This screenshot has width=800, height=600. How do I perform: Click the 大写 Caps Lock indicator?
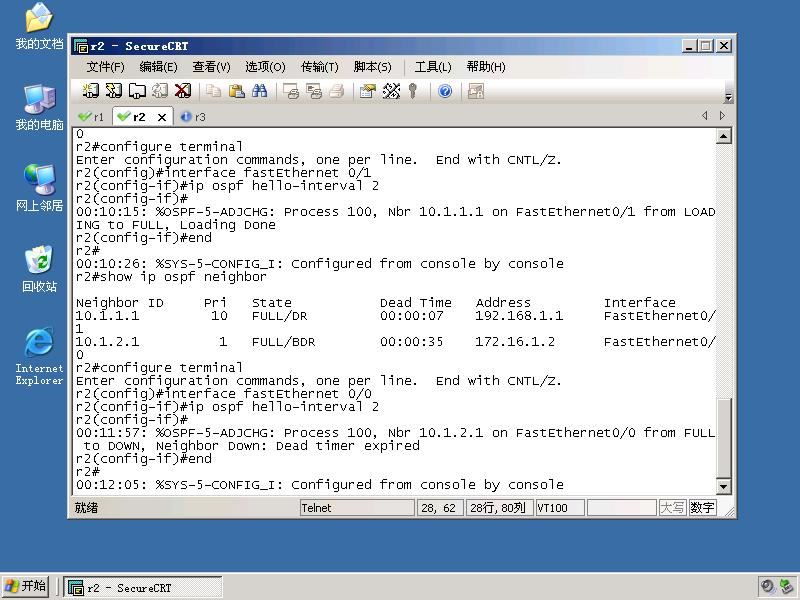pos(672,508)
